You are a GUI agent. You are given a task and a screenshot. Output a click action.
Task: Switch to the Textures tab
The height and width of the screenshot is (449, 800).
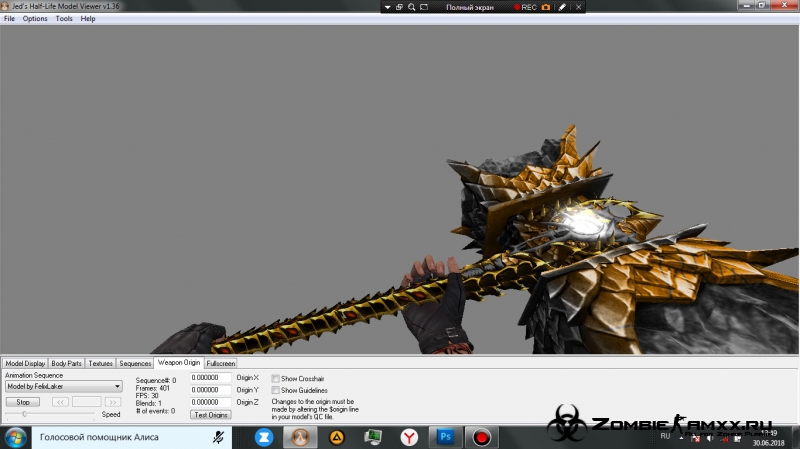pyautogui.click(x=101, y=363)
